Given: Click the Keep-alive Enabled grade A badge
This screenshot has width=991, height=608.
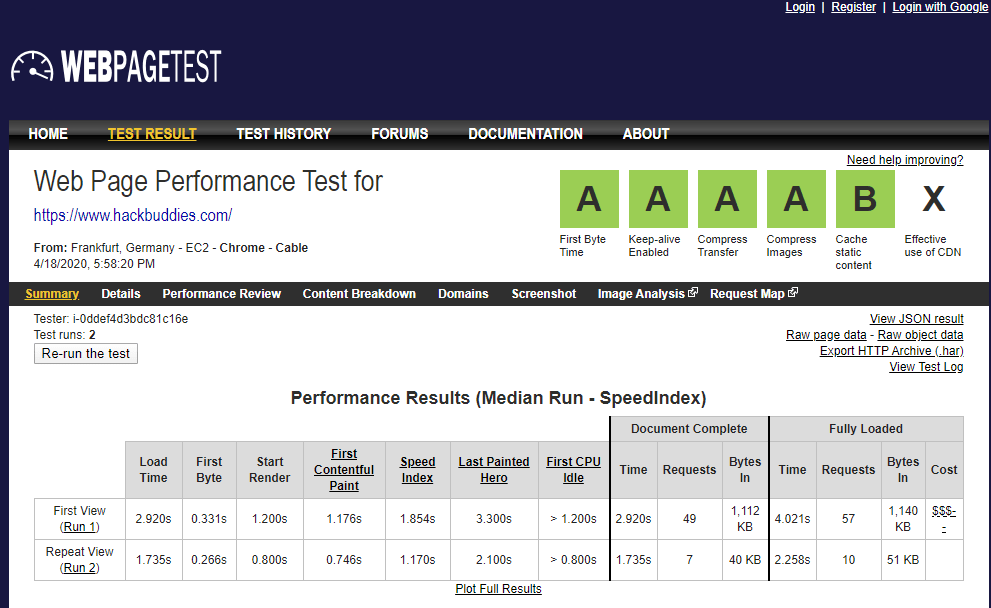Looking at the screenshot, I should click(658, 198).
